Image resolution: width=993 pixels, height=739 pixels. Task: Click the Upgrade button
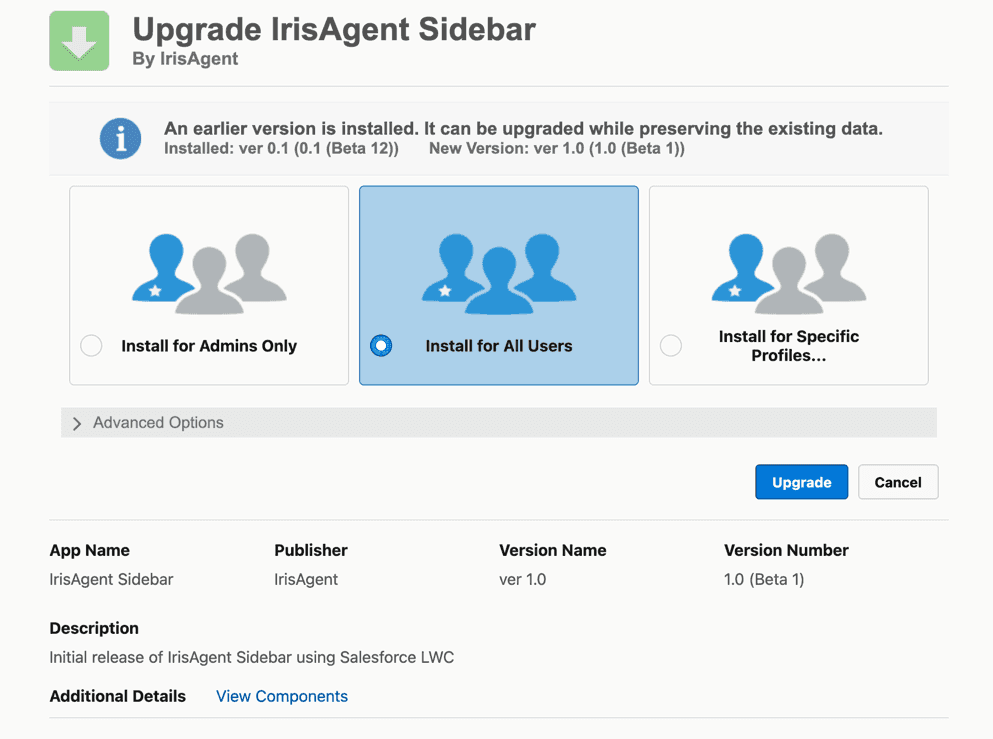click(801, 481)
